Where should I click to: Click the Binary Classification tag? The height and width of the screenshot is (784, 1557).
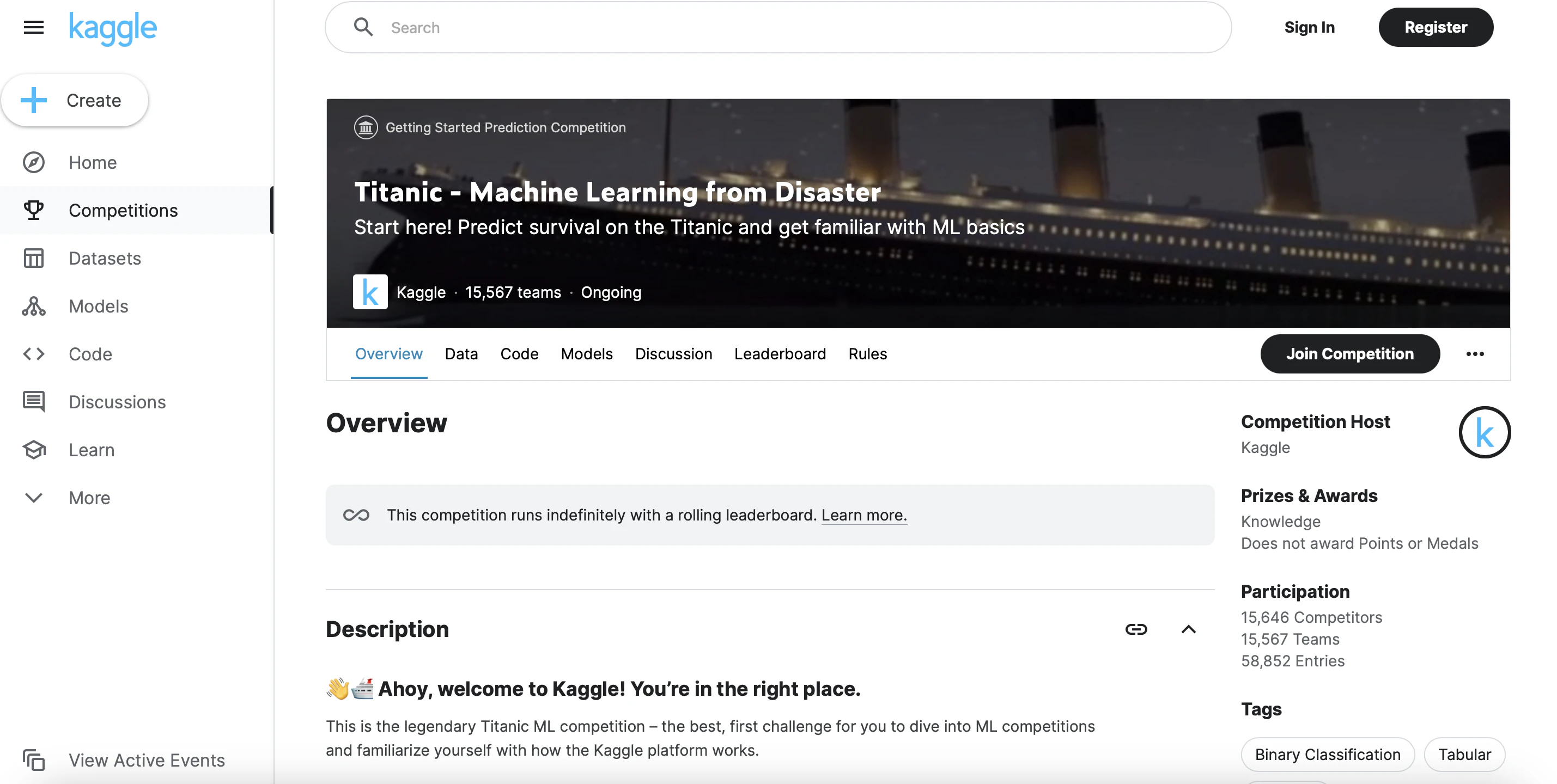point(1327,755)
